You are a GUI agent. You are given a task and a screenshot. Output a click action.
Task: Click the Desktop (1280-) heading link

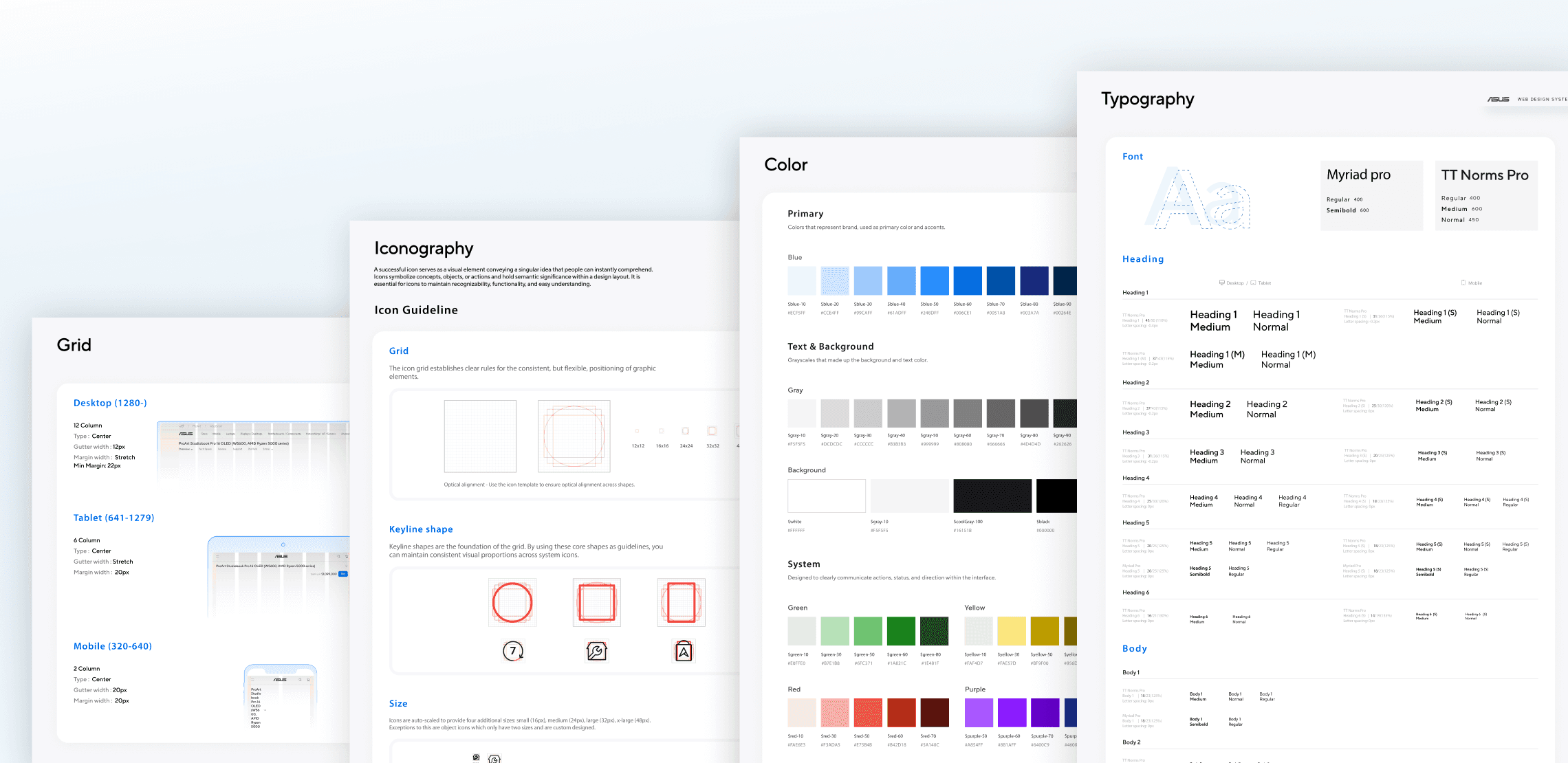[110, 403]
